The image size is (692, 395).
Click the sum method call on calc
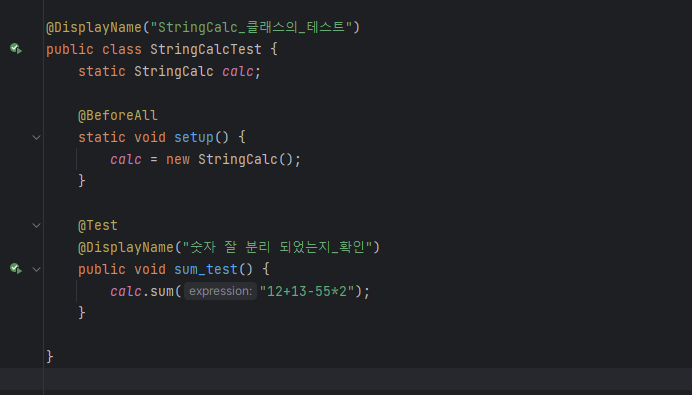click(162, 291)
